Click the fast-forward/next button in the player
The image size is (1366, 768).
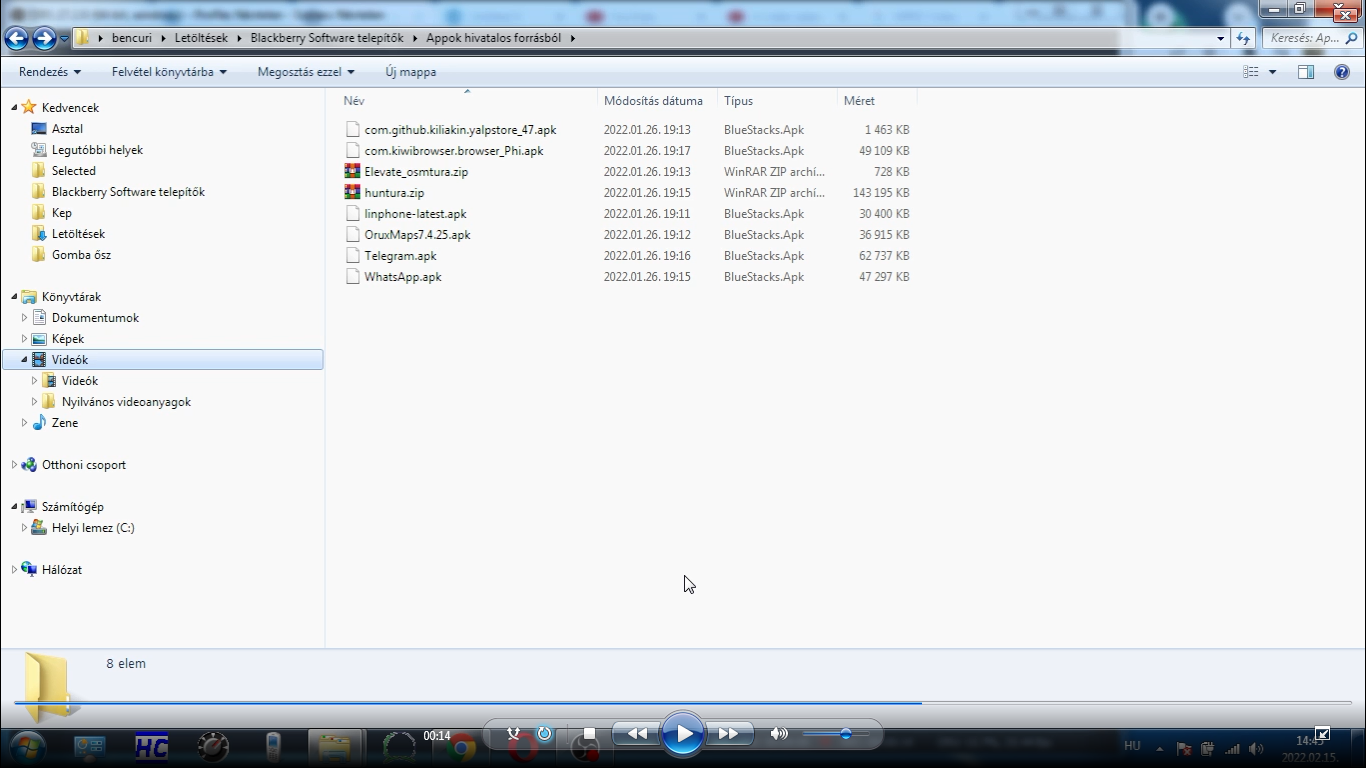click(x=729, y=734)
